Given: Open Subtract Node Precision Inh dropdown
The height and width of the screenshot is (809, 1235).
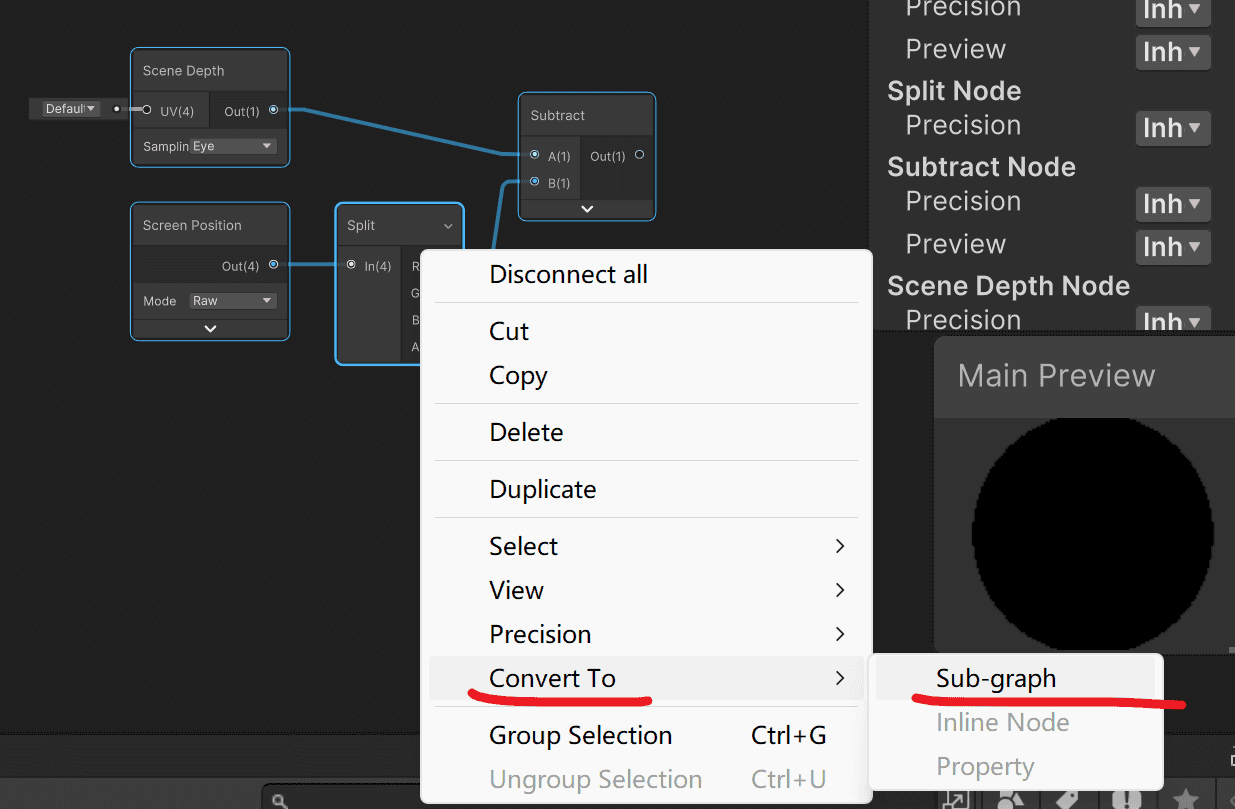Looking at the screenshot, I should [x=1172, y=204].
